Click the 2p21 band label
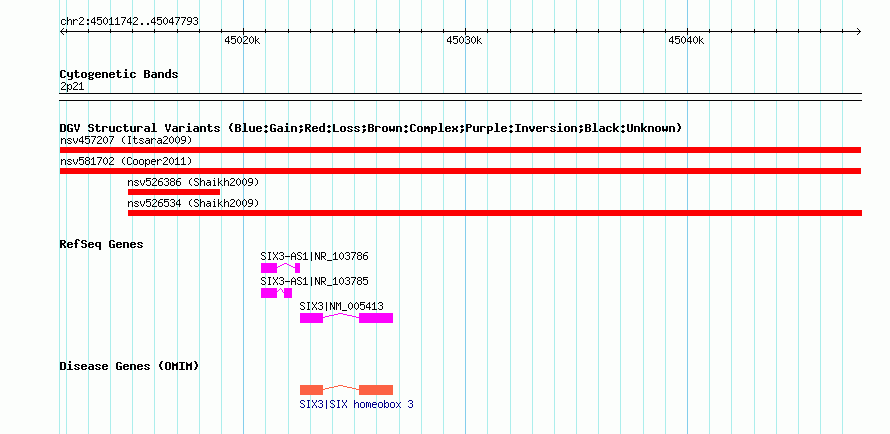Screen dimensions: 890x434 pos(72,87)
